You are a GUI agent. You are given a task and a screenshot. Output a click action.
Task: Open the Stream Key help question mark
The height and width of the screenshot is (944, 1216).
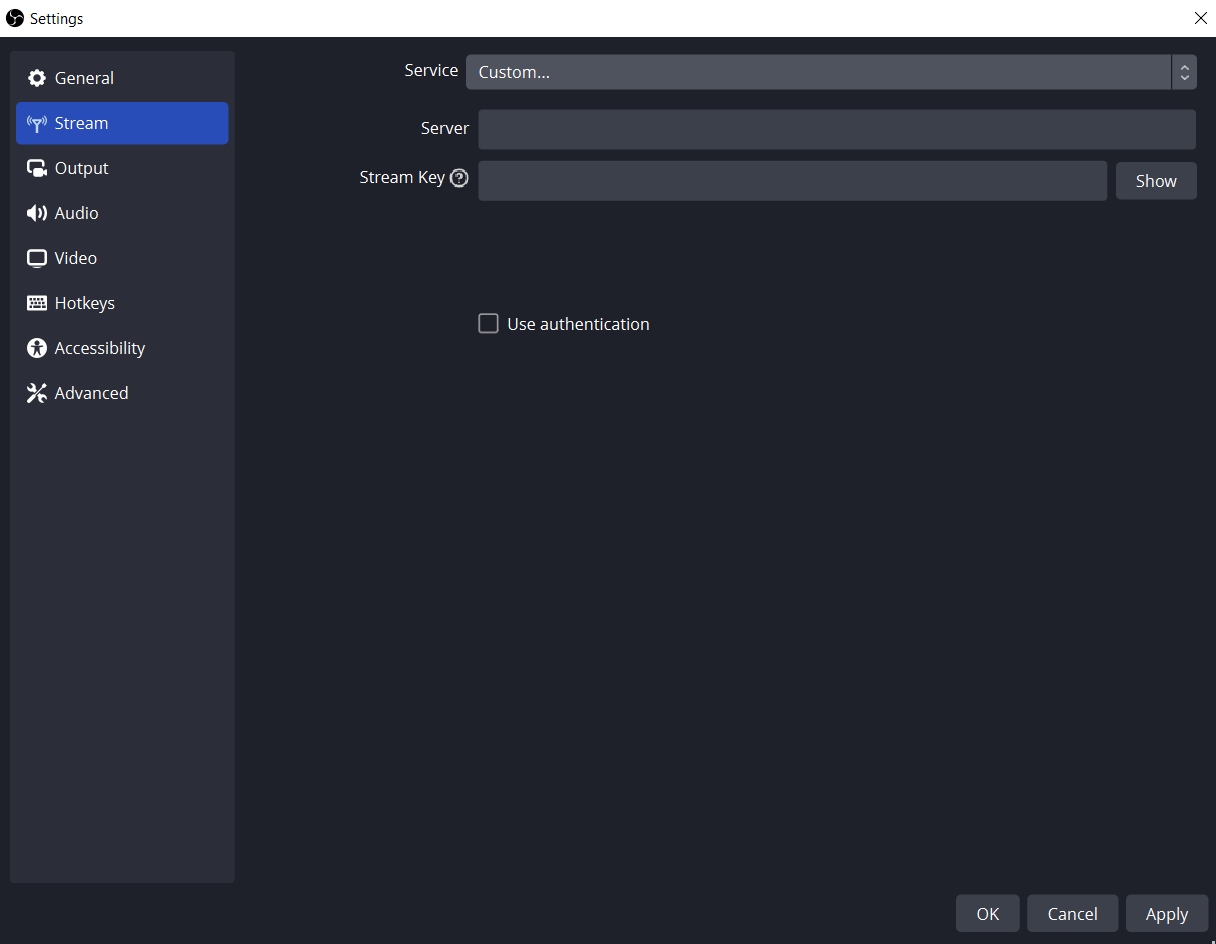(459, 178)
